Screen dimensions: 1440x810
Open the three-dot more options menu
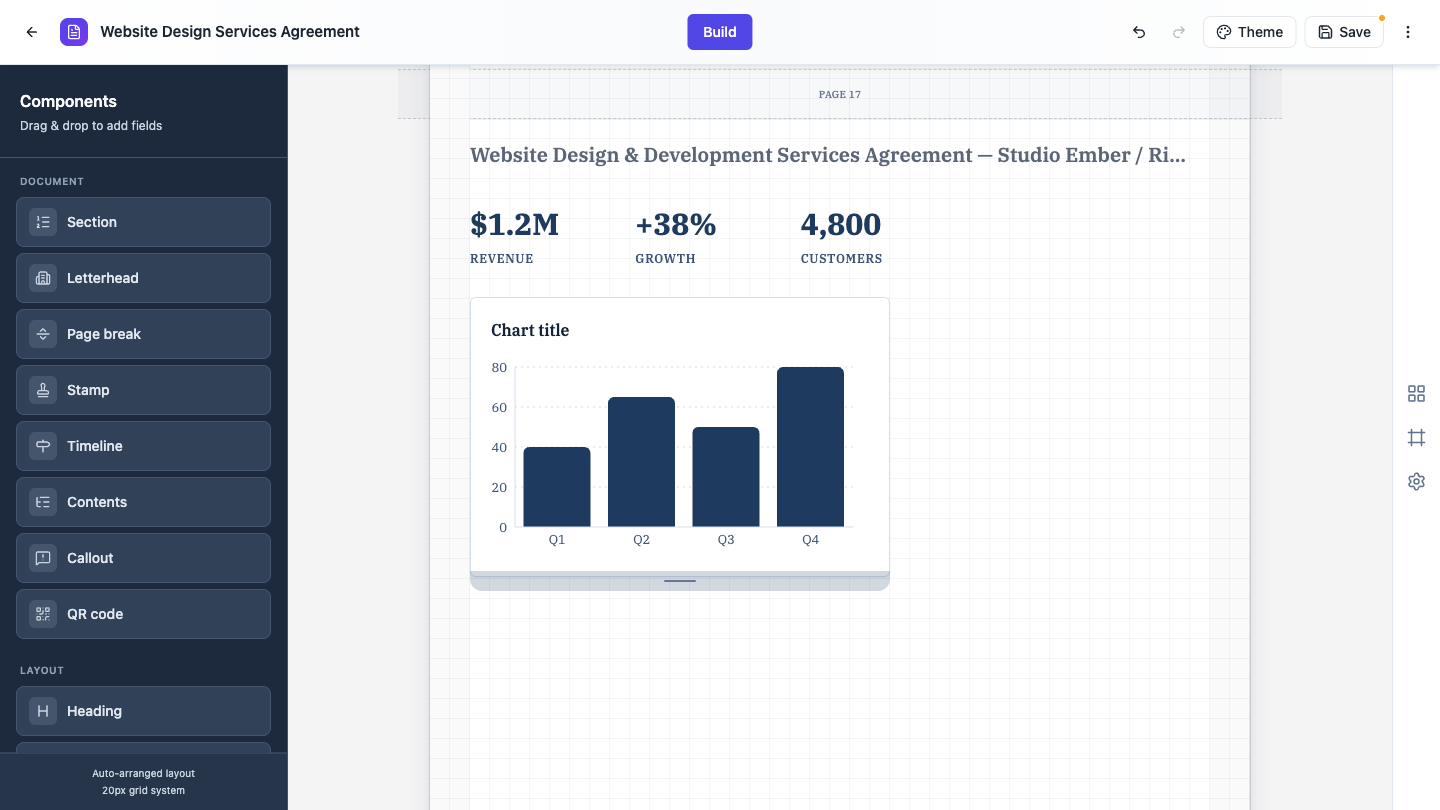(1408, 32)
